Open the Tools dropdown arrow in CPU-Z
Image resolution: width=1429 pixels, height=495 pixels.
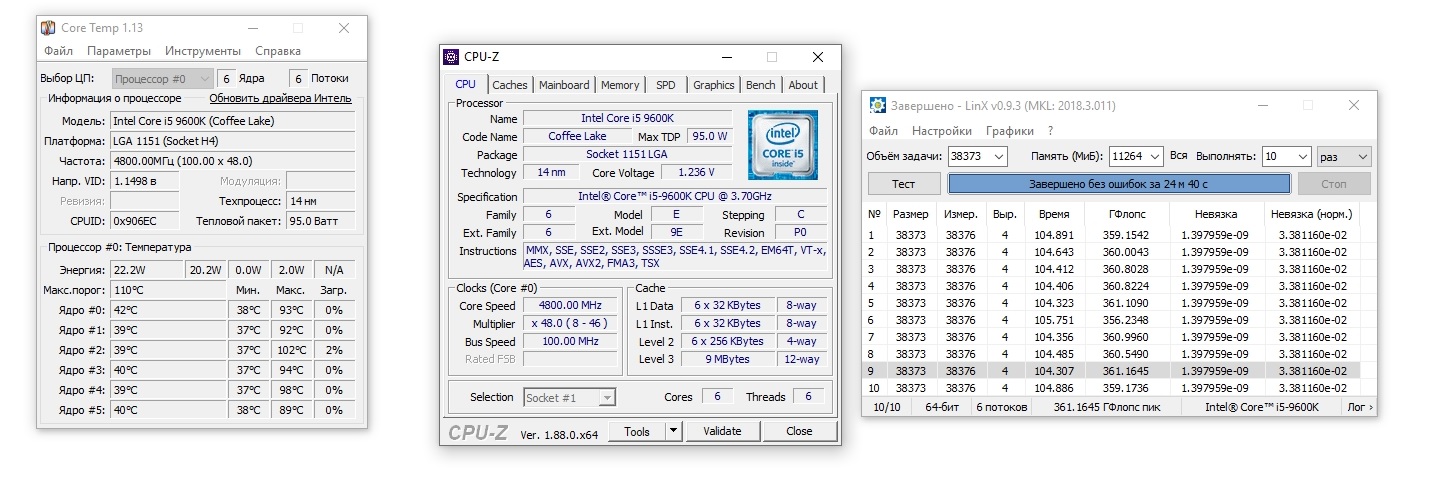673,432
